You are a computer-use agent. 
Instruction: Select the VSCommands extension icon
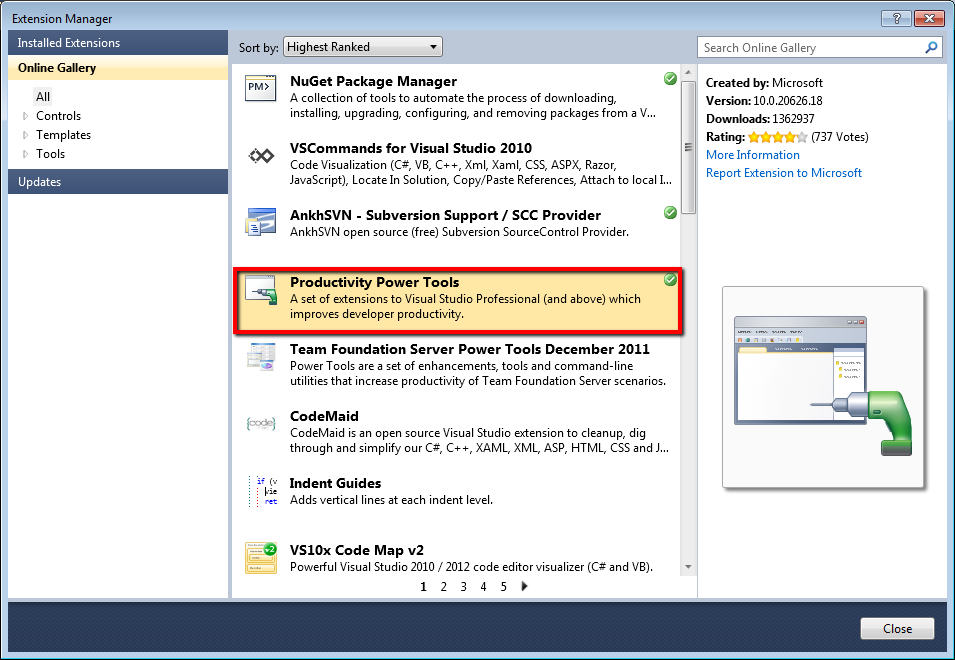tap(260, 156)
